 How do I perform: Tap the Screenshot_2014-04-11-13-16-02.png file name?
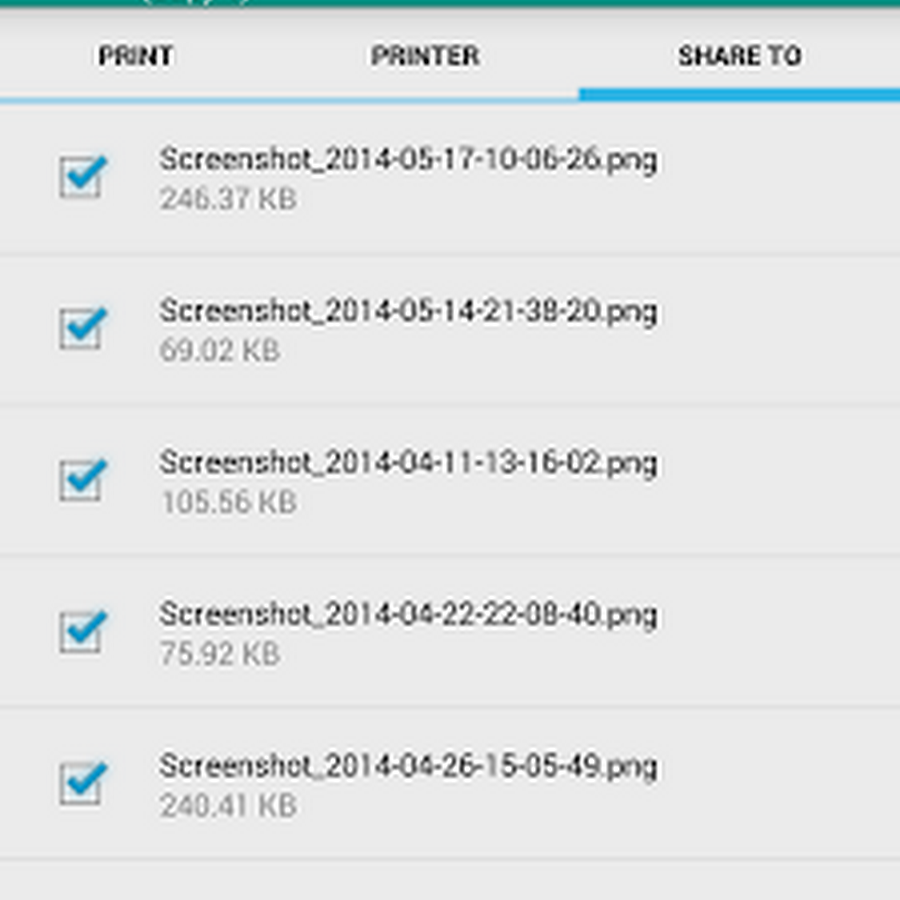point(408,463)
